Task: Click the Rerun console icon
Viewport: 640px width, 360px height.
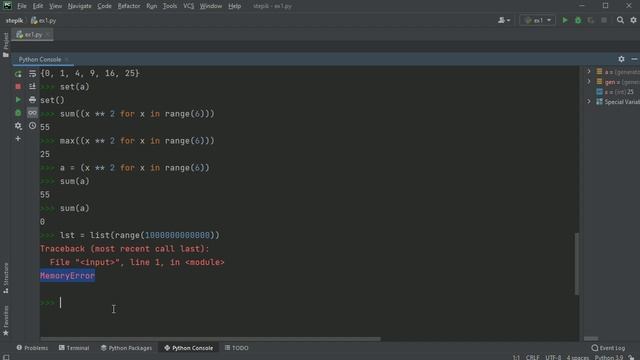Action: point(18,74)
